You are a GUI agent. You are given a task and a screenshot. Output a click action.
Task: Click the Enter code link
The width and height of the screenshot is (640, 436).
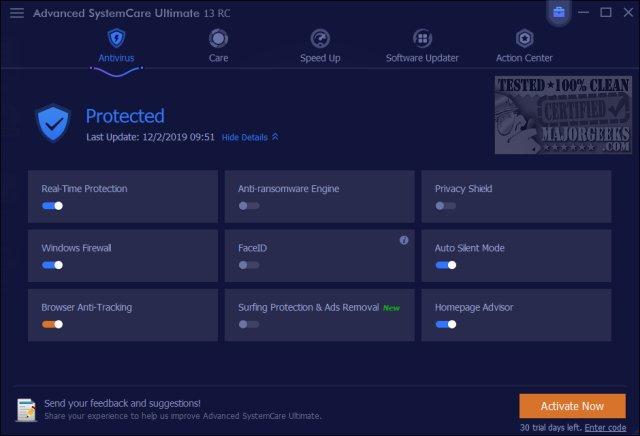click(x=605, y=427)
